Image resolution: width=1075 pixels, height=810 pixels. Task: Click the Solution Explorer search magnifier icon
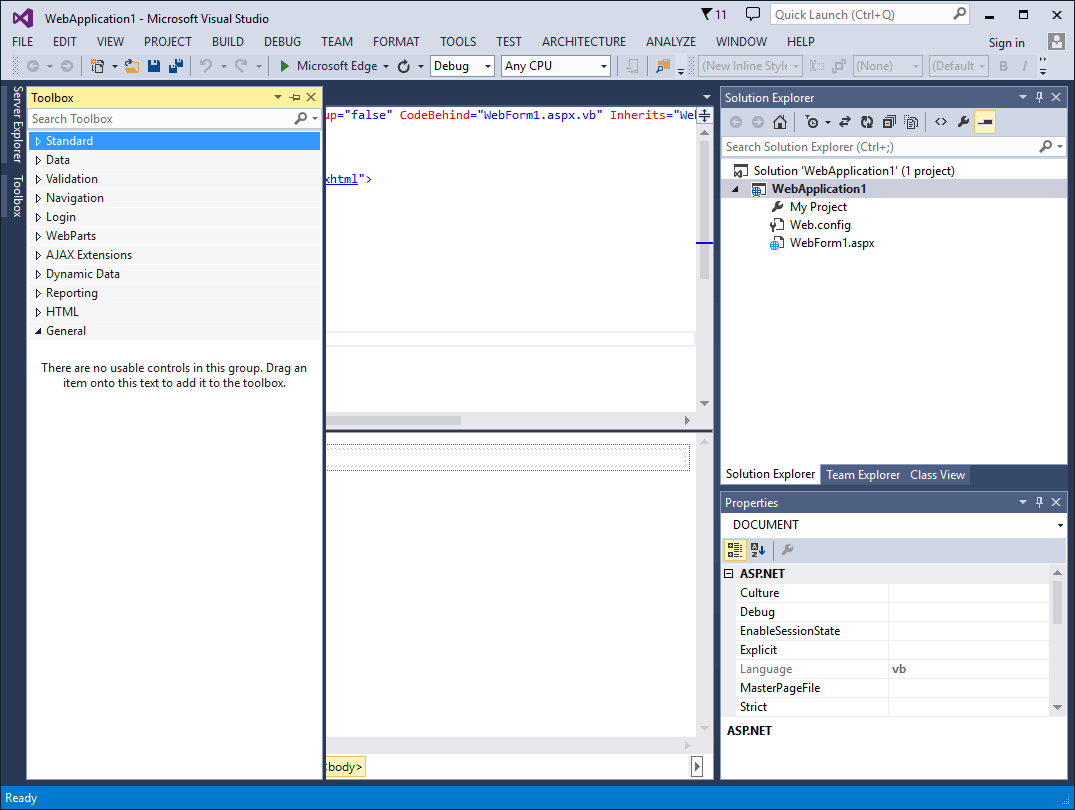click(1046, 146)
